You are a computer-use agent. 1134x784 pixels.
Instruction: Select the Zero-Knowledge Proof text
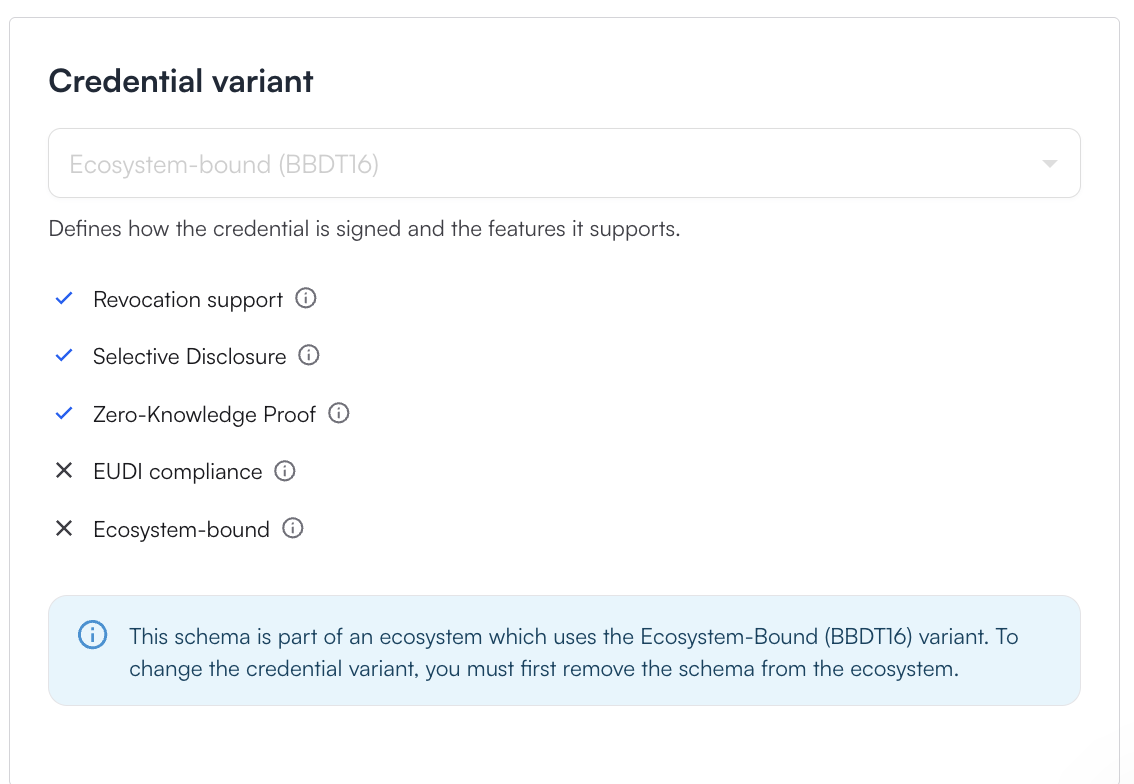point(204,414)
